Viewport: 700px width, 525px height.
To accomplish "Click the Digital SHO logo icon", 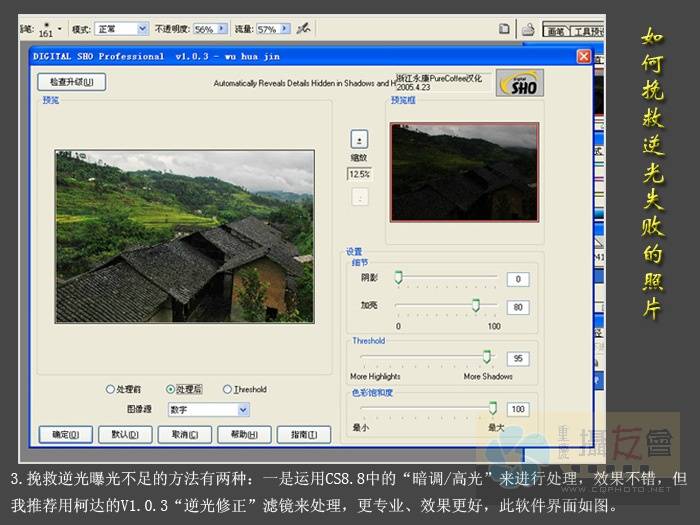I will coord(520,83).
